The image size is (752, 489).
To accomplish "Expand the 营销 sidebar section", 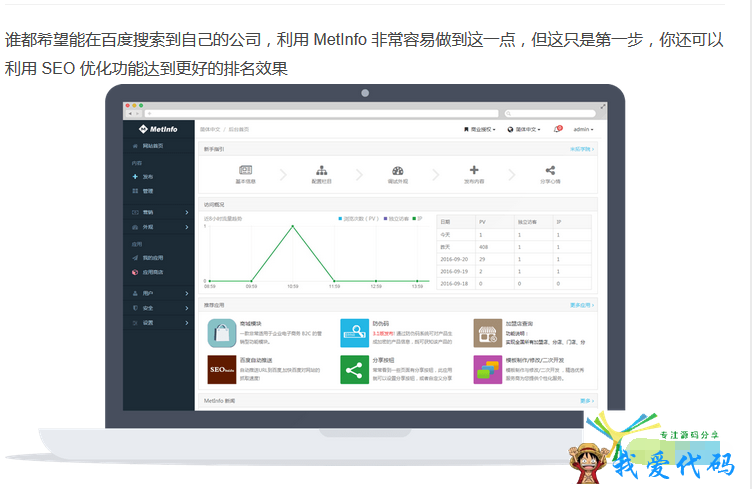I will click(159, 212).
